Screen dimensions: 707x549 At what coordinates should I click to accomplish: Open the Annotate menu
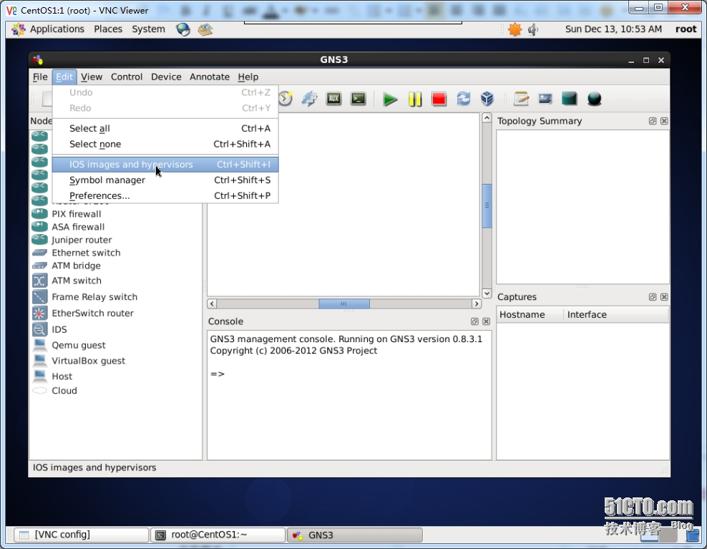[209, 77]
